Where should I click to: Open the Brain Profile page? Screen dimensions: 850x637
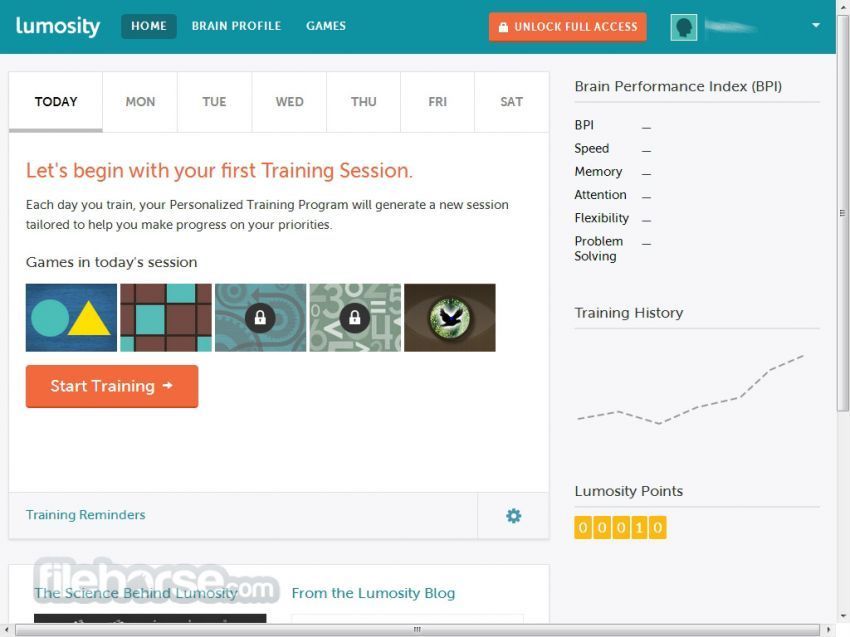tap(236, 26)
